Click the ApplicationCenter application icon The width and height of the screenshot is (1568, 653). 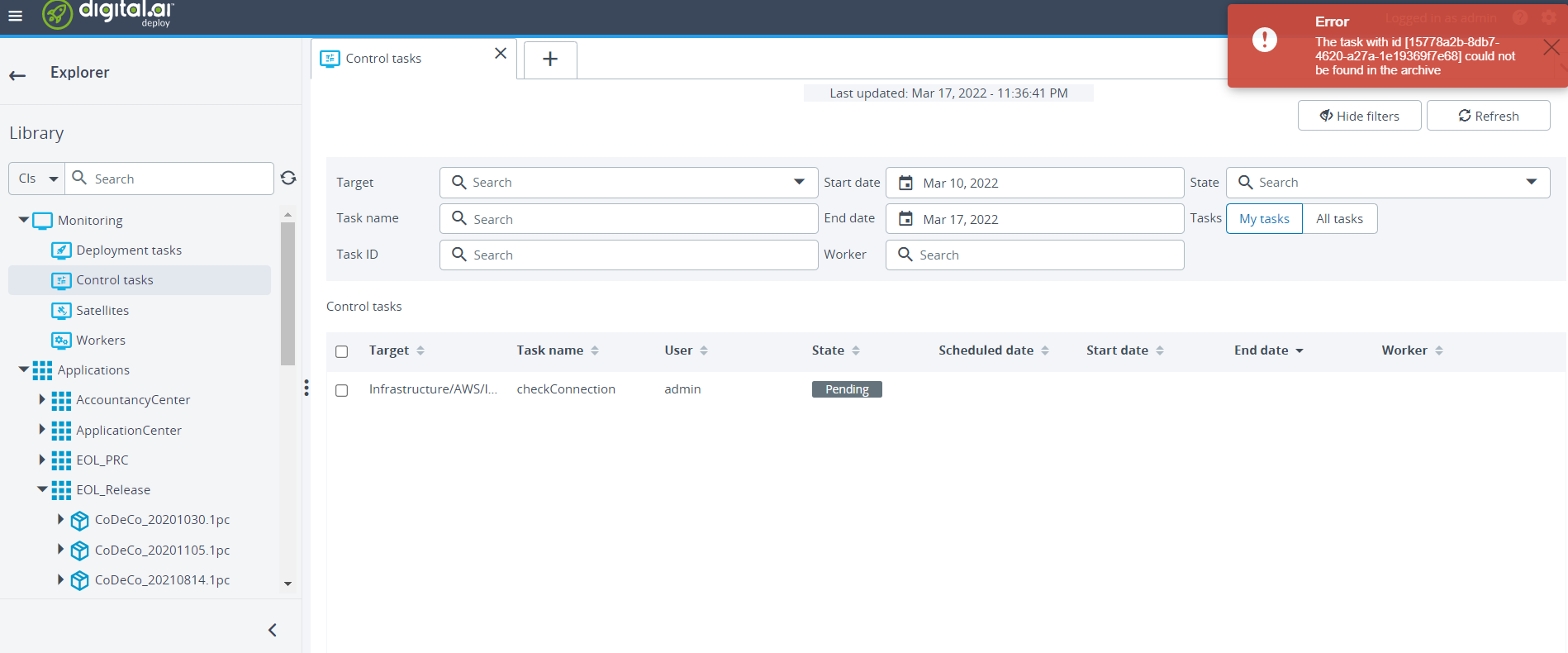[61, 431]
